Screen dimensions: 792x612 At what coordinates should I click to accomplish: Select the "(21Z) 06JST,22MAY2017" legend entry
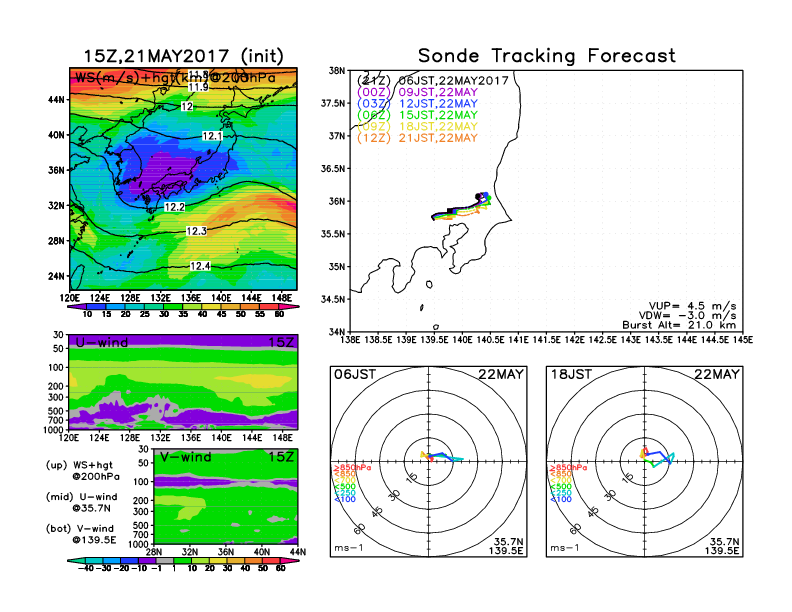[x=432, y=80]
